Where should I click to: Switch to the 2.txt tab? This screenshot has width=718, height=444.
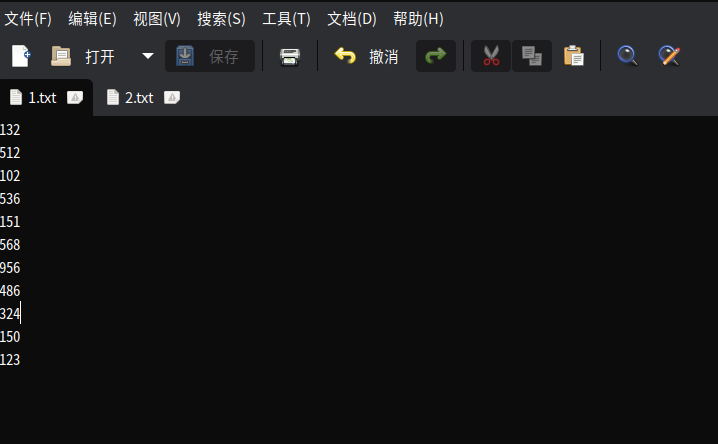tap(139, 97)
